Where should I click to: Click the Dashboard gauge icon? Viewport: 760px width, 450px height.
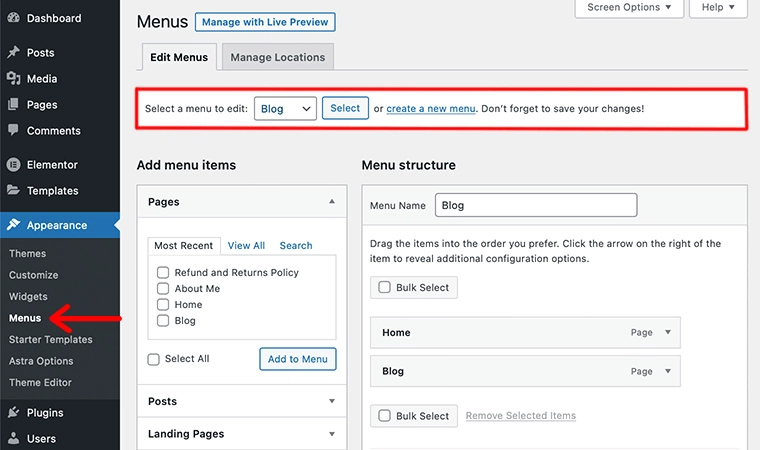tap(14, 18)
